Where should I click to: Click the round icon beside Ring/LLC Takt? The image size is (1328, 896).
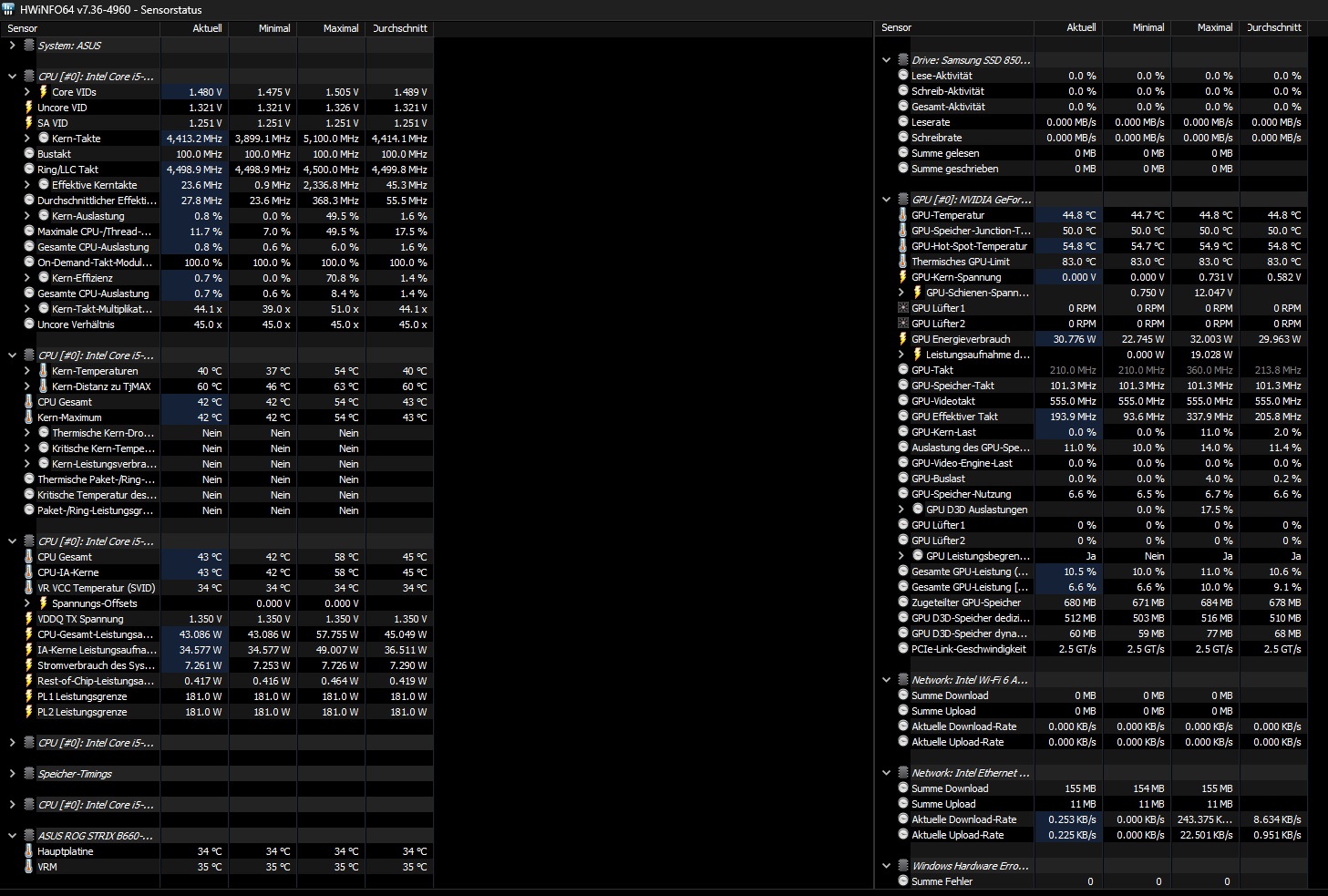[x=28, y=170]
